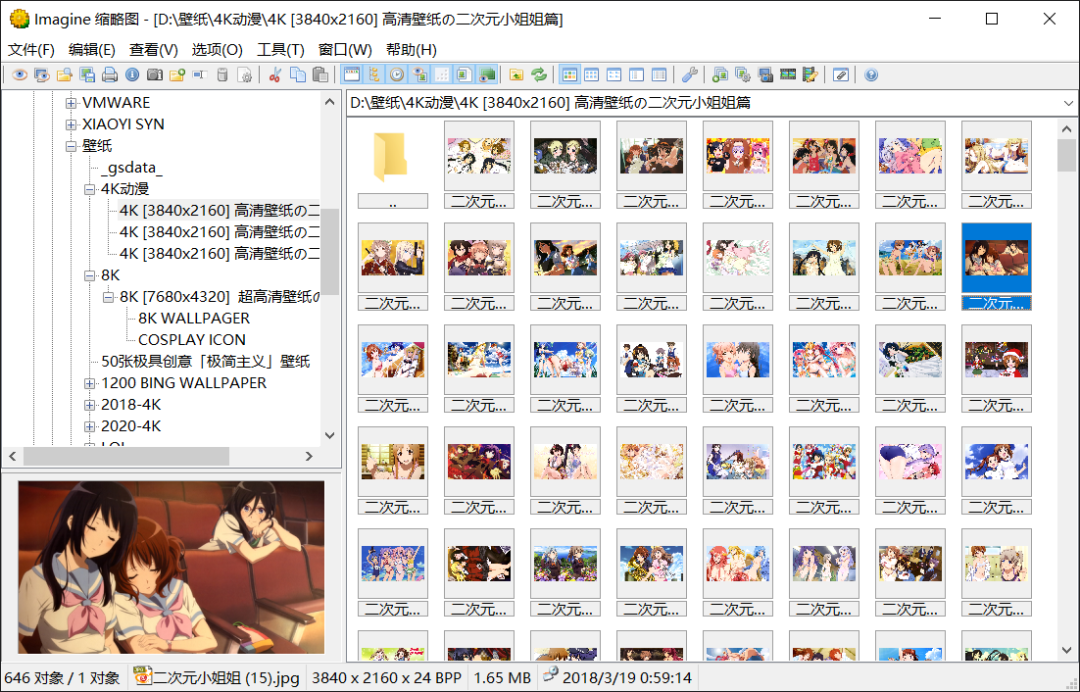Switch to small icons grid view mode
The height and width of the screenshot is (692, 1080).
click(592, 75)
